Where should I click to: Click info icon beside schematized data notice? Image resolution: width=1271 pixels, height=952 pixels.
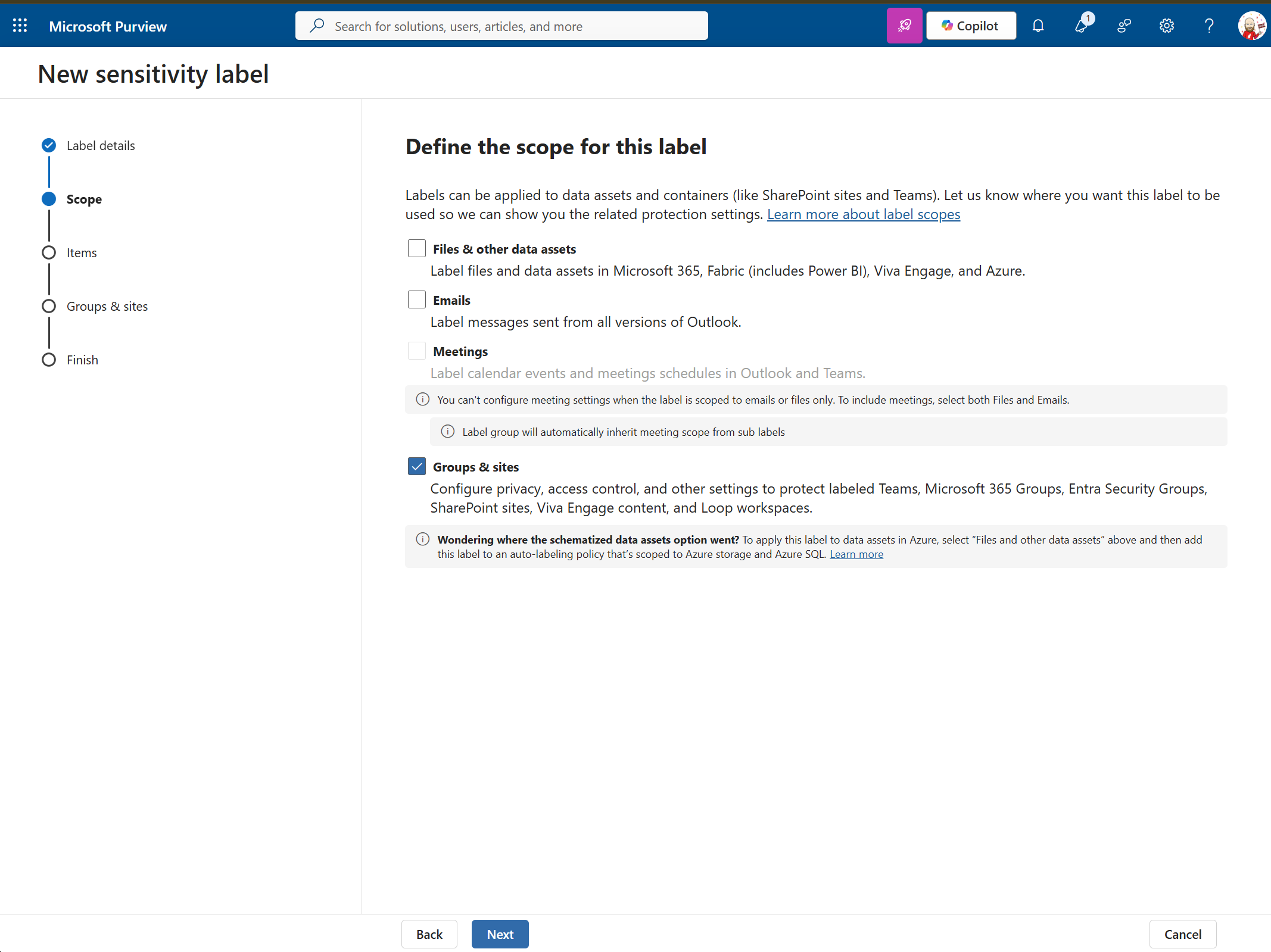pyautogui.click(x=423, y=539)
